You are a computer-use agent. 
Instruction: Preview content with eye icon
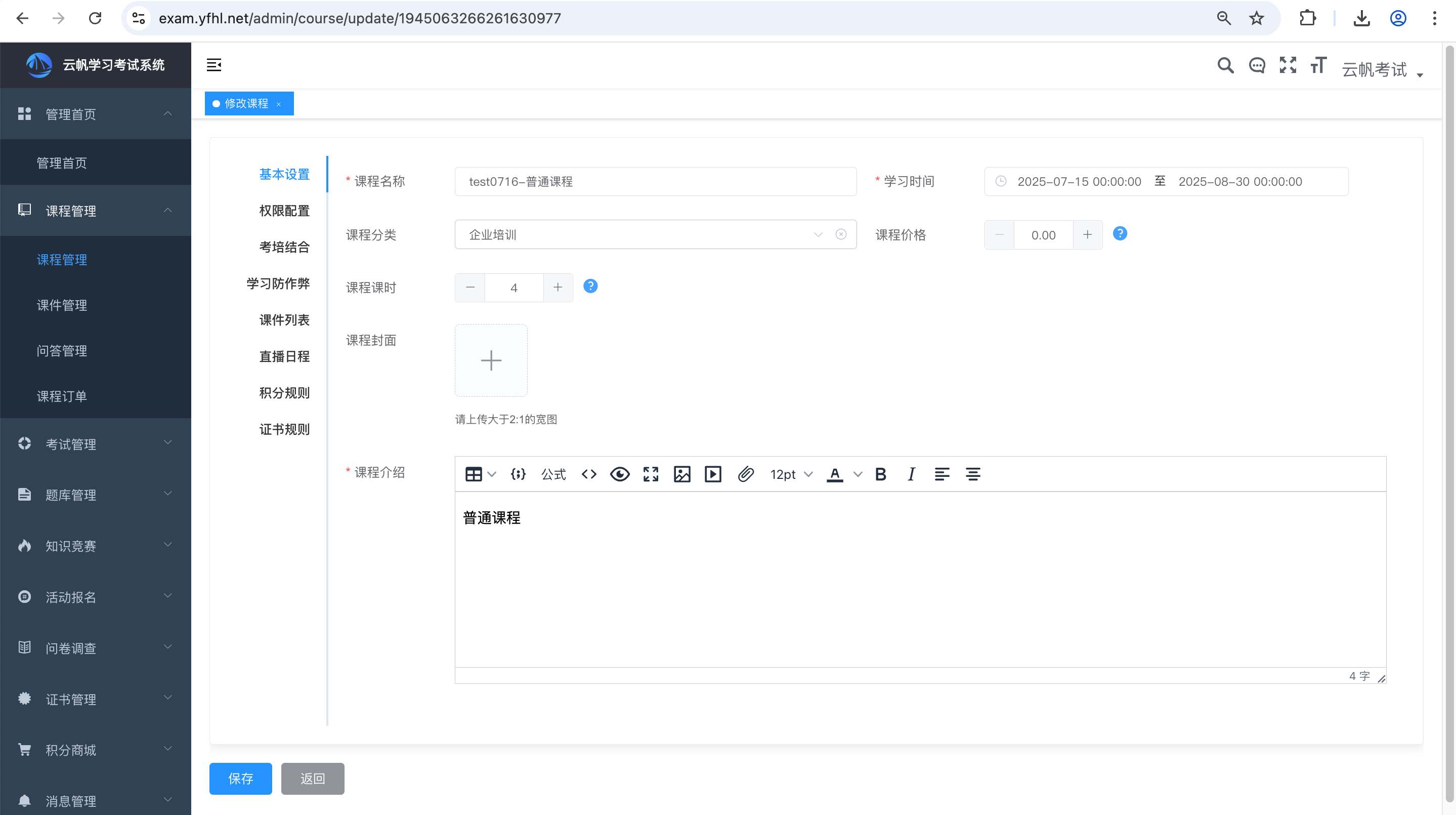pyautogui.click(x=620, y=474)
